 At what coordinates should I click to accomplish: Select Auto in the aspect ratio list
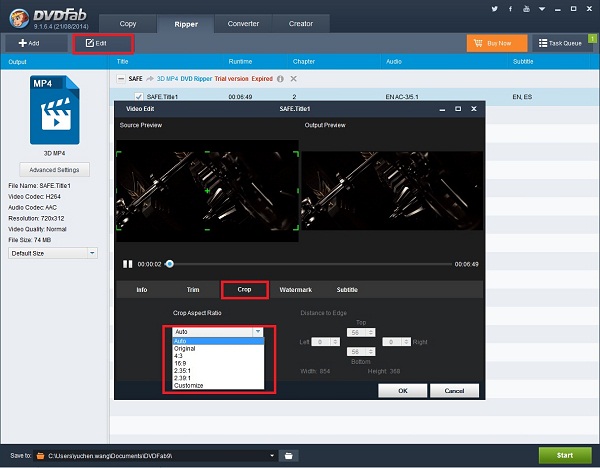click(218, 341)
